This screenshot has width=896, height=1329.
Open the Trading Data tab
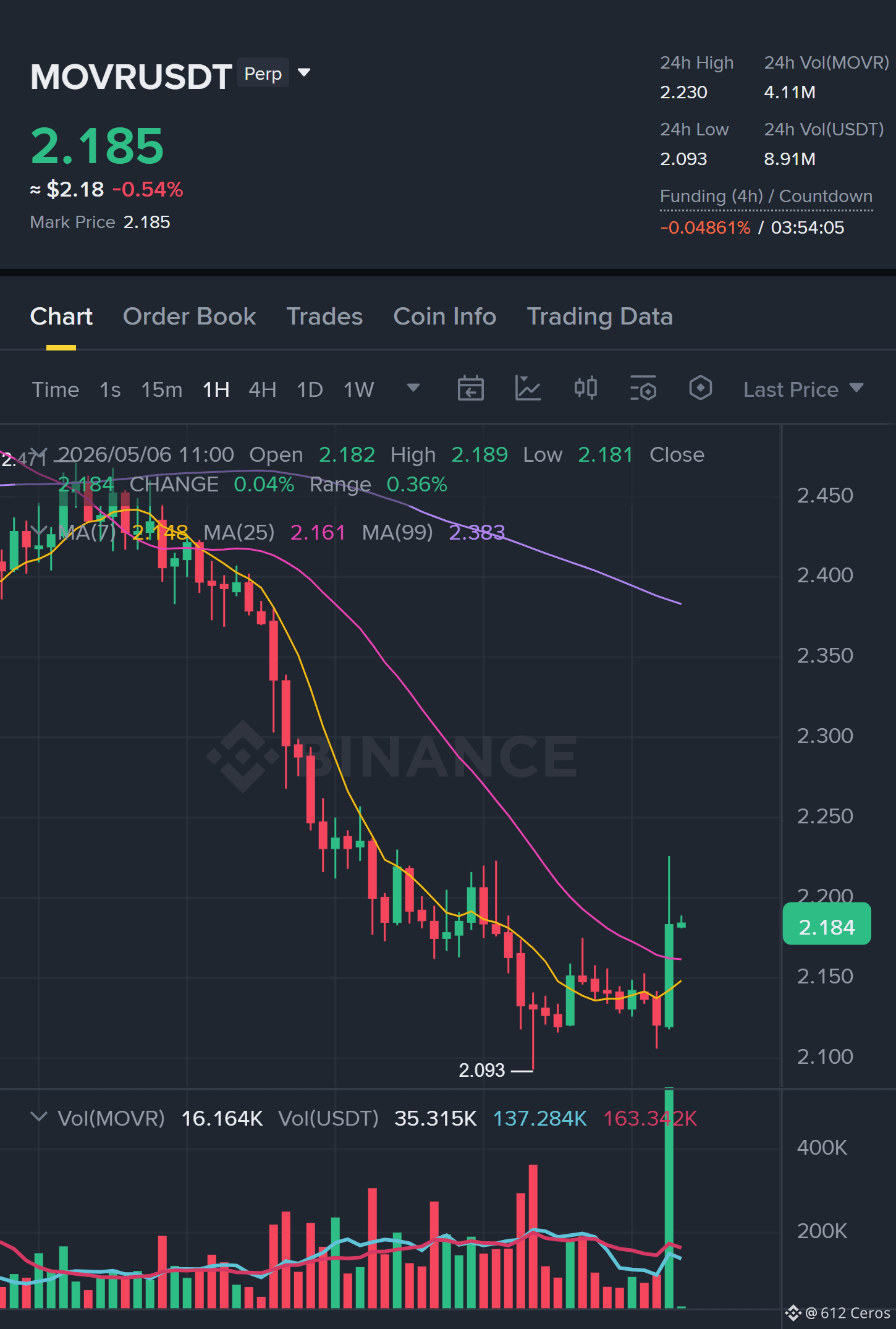(599, 316)
